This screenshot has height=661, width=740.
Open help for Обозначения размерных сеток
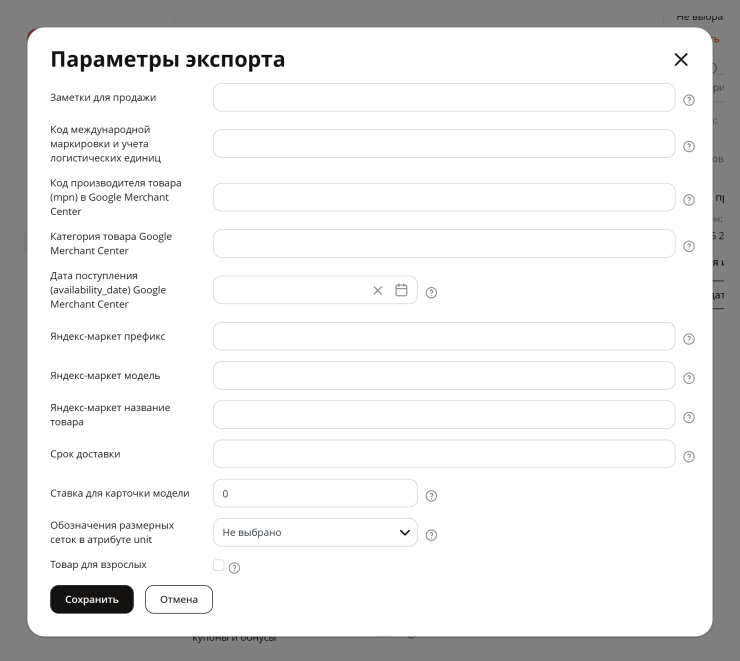431,535
